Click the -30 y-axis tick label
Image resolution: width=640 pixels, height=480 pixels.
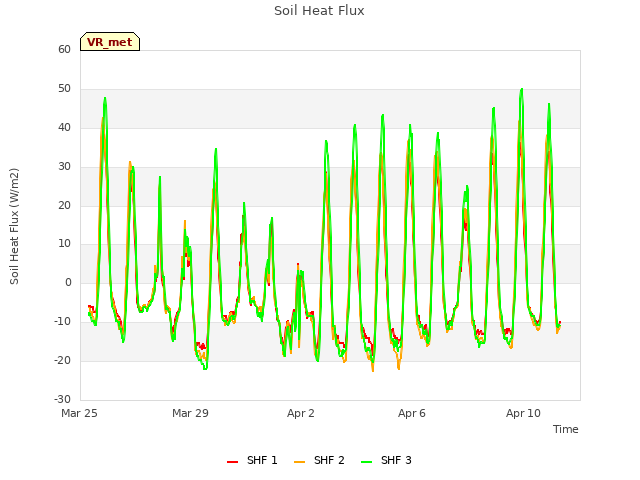tap(62, 399)
